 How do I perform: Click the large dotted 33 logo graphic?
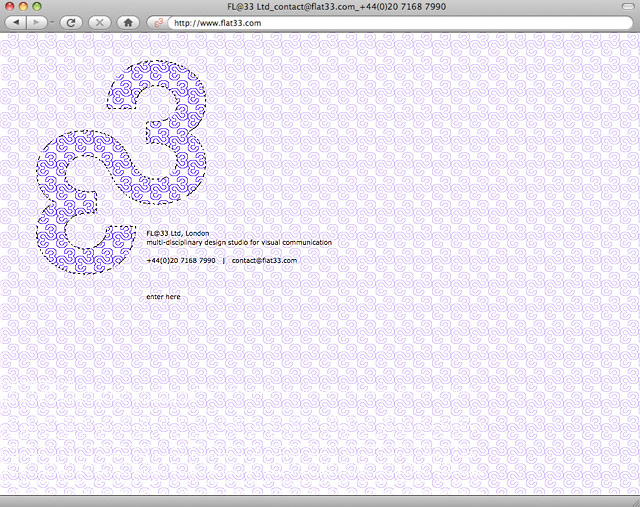tap(121, 167)
